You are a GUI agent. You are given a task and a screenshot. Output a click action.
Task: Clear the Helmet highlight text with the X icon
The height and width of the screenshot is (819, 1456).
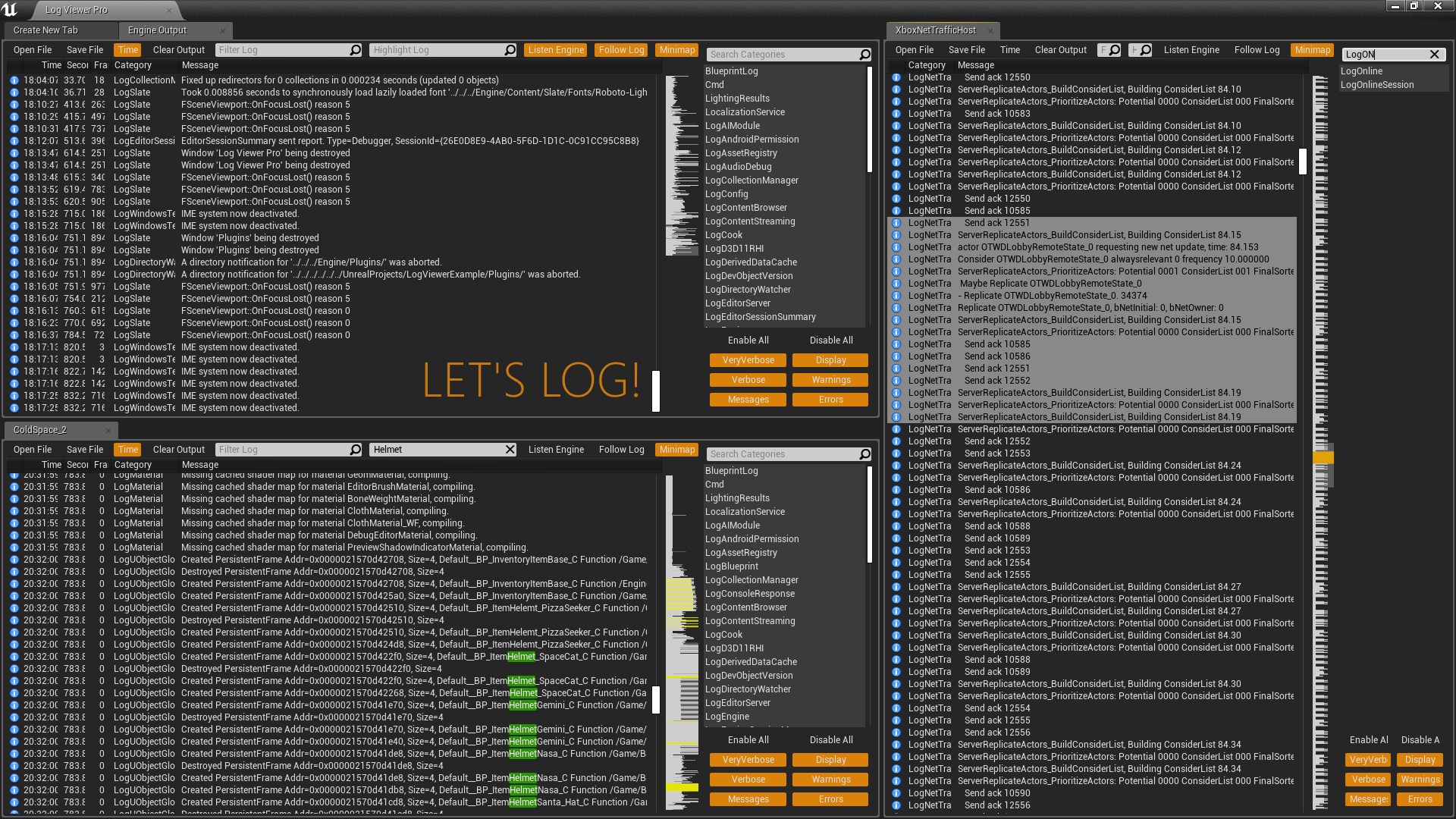pyautogui.click(x=510, y=450)
